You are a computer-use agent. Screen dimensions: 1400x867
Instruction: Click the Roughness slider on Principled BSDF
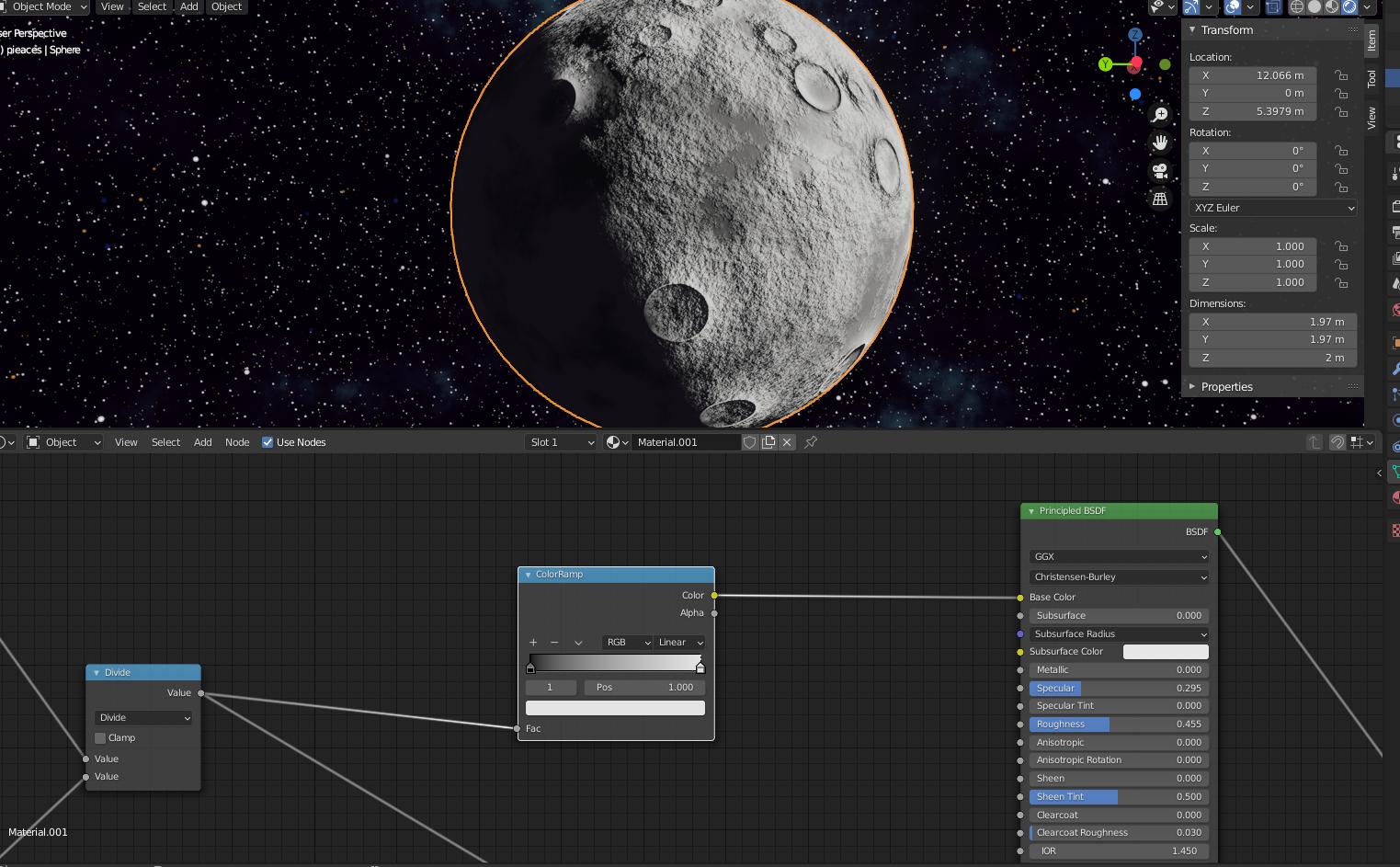(1119, 724)
